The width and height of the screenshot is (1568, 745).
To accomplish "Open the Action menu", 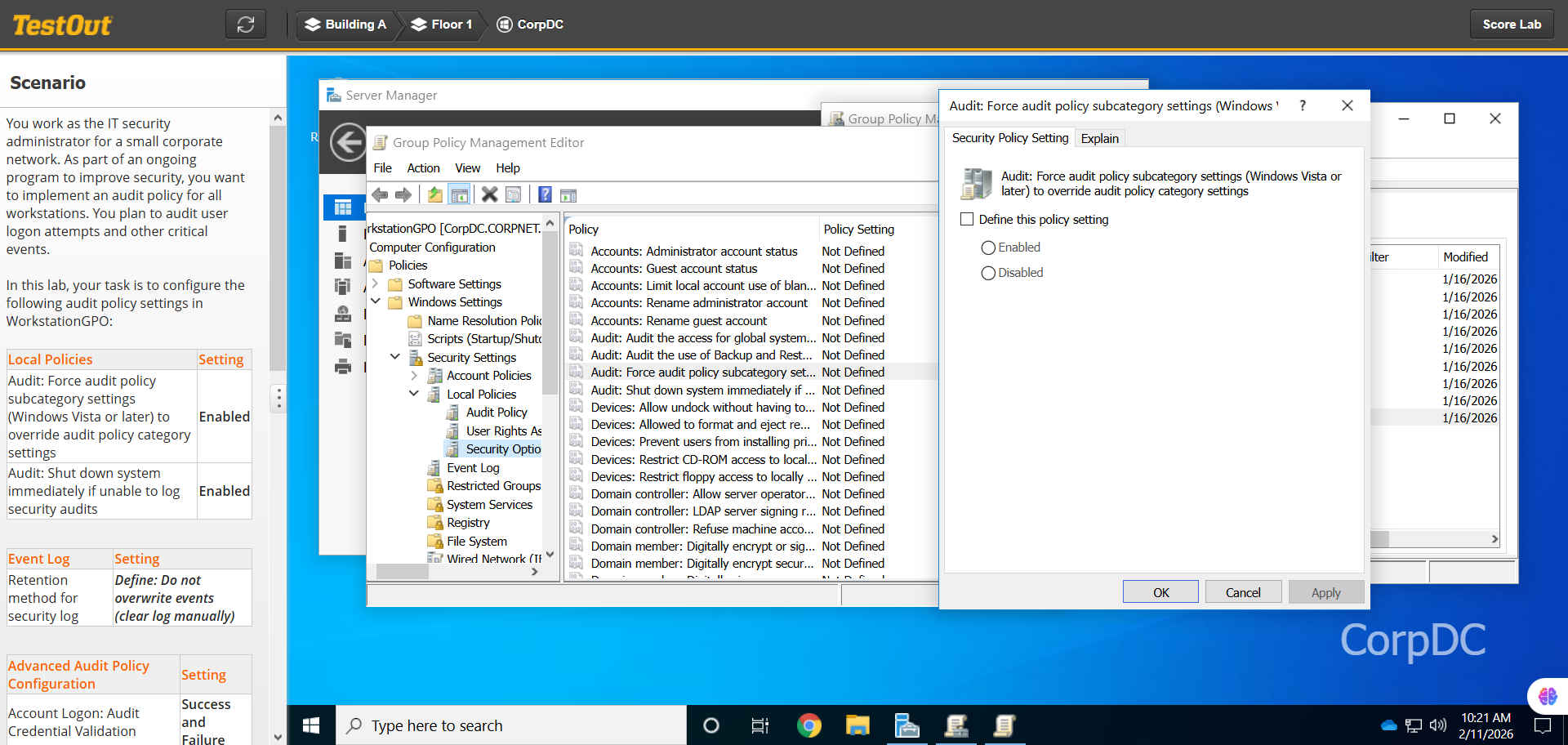I will [x=423, y=167].
